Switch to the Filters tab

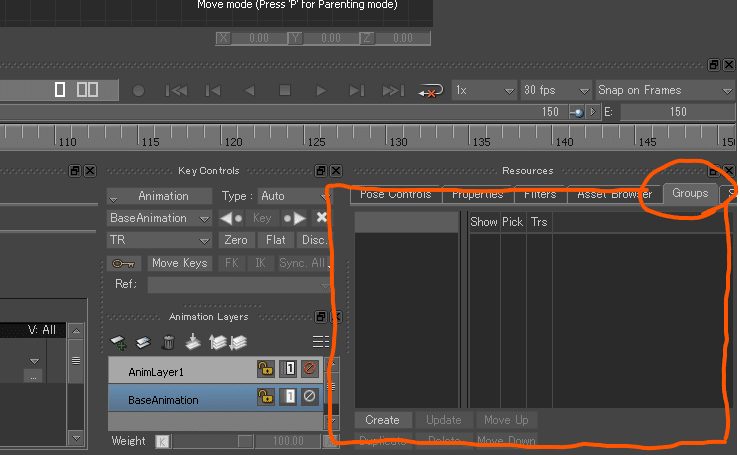point(540,194)
